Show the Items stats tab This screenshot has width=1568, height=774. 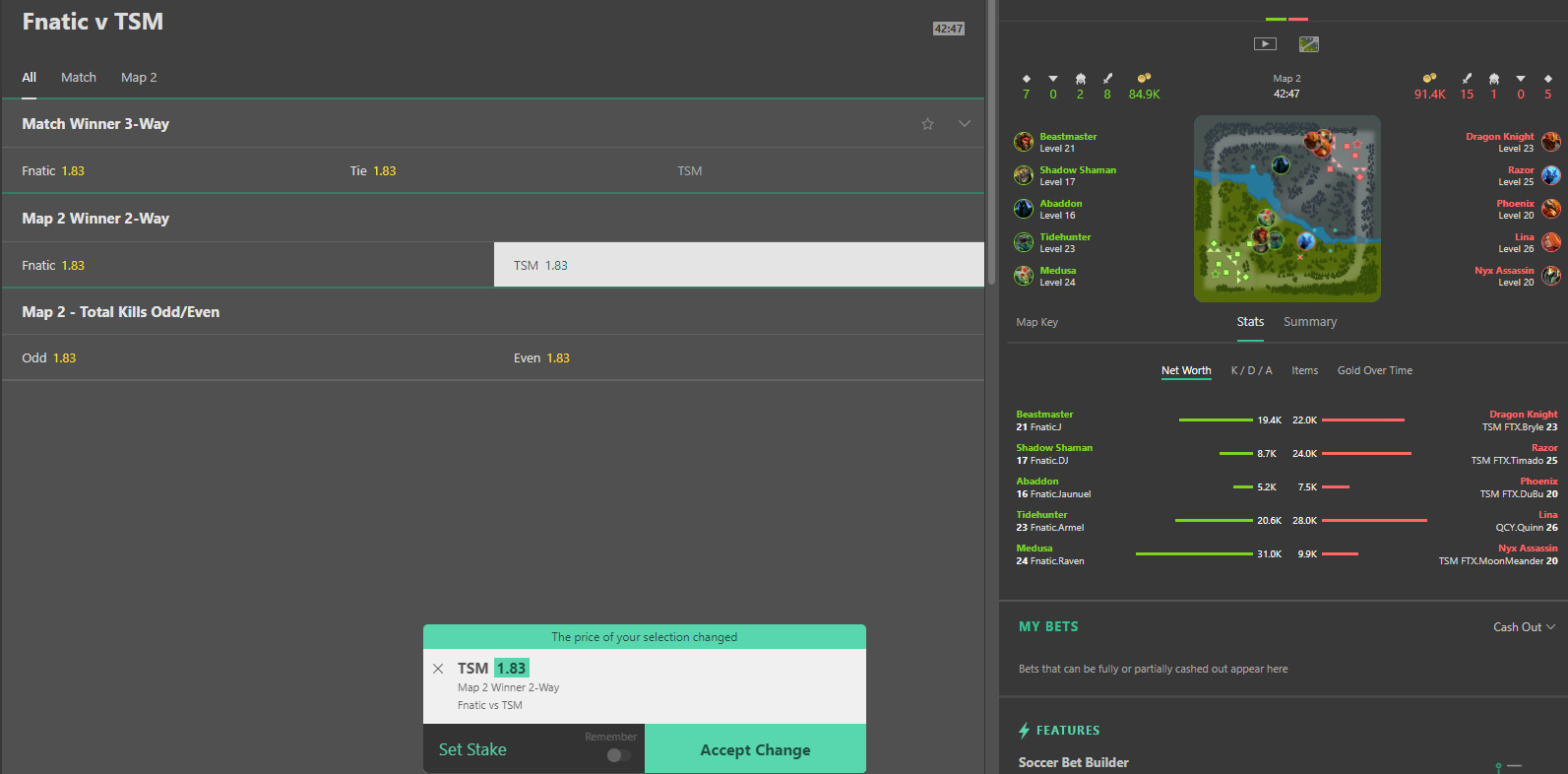click(x=1305, y=371)
